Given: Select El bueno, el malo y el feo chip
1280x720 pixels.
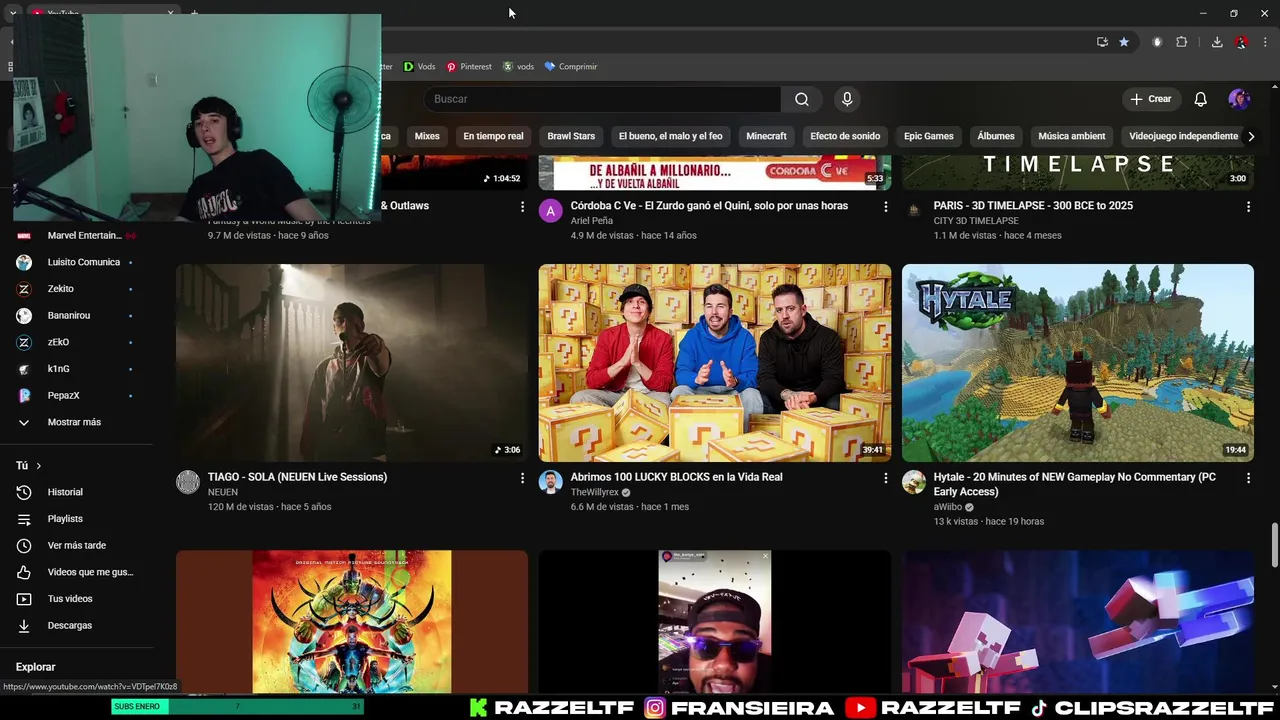Looking at the screenshot, I should point(670,136).
